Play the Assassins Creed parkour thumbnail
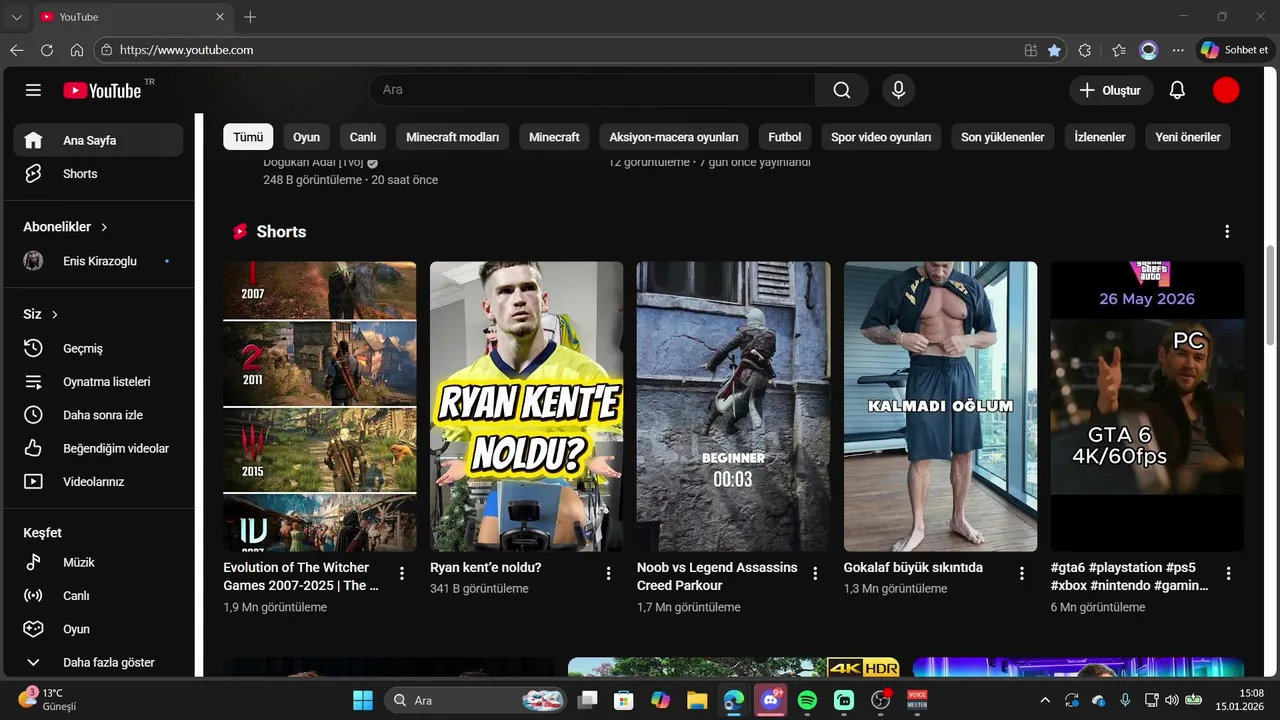 (734, 406)
